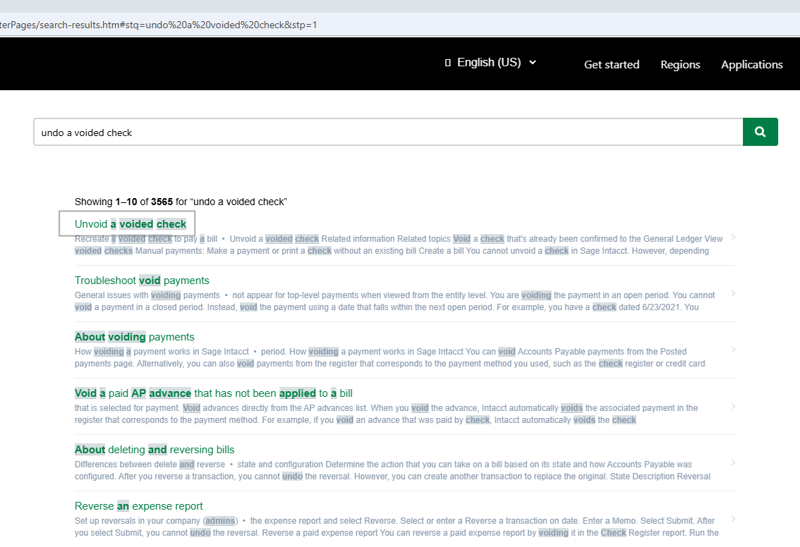Click the arrow beside Reverse an expense report result
800x547 pixels.
(x=733, y=519)
